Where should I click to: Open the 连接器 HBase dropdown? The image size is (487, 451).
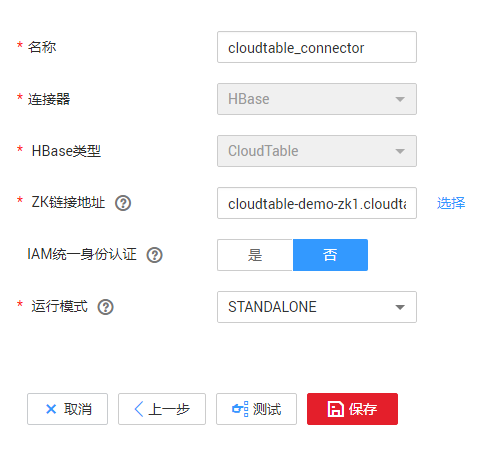pos(317,99)
